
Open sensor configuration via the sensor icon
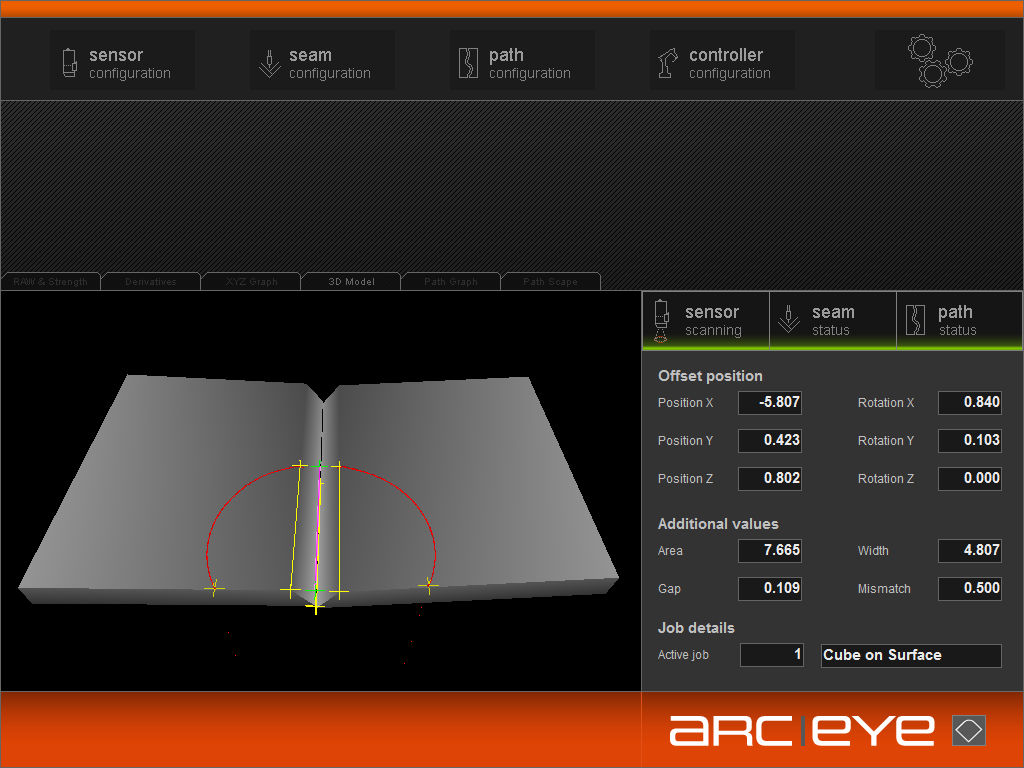pyautogui.click(x=69, y=63)
